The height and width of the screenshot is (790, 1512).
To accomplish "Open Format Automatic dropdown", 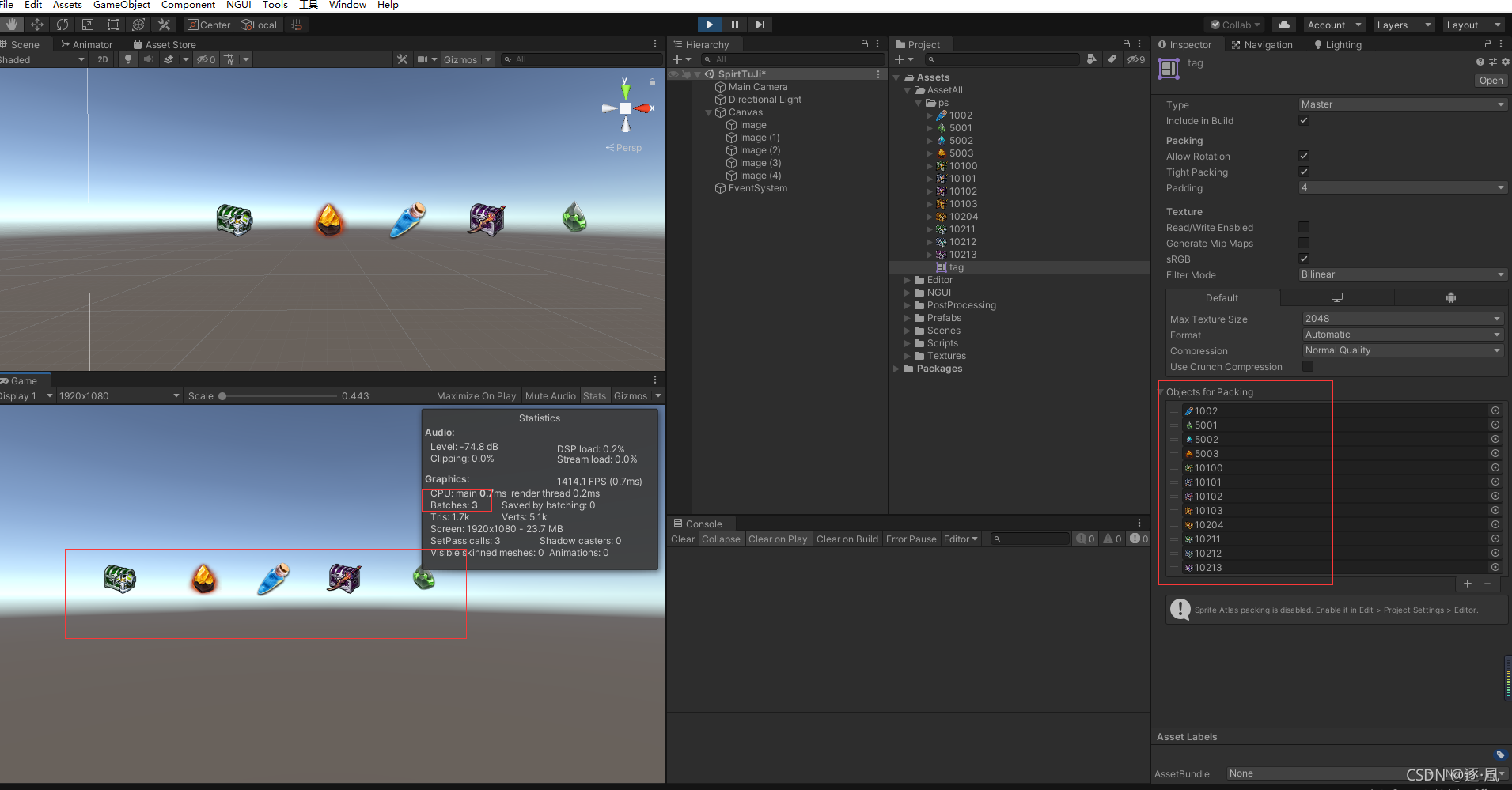I will (1403, 335).
